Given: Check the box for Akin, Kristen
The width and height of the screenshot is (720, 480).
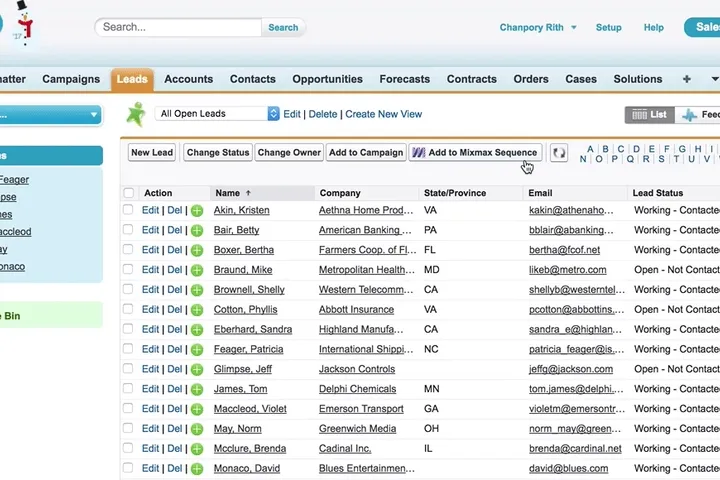Looking at the screenshot, I should 128,210.
